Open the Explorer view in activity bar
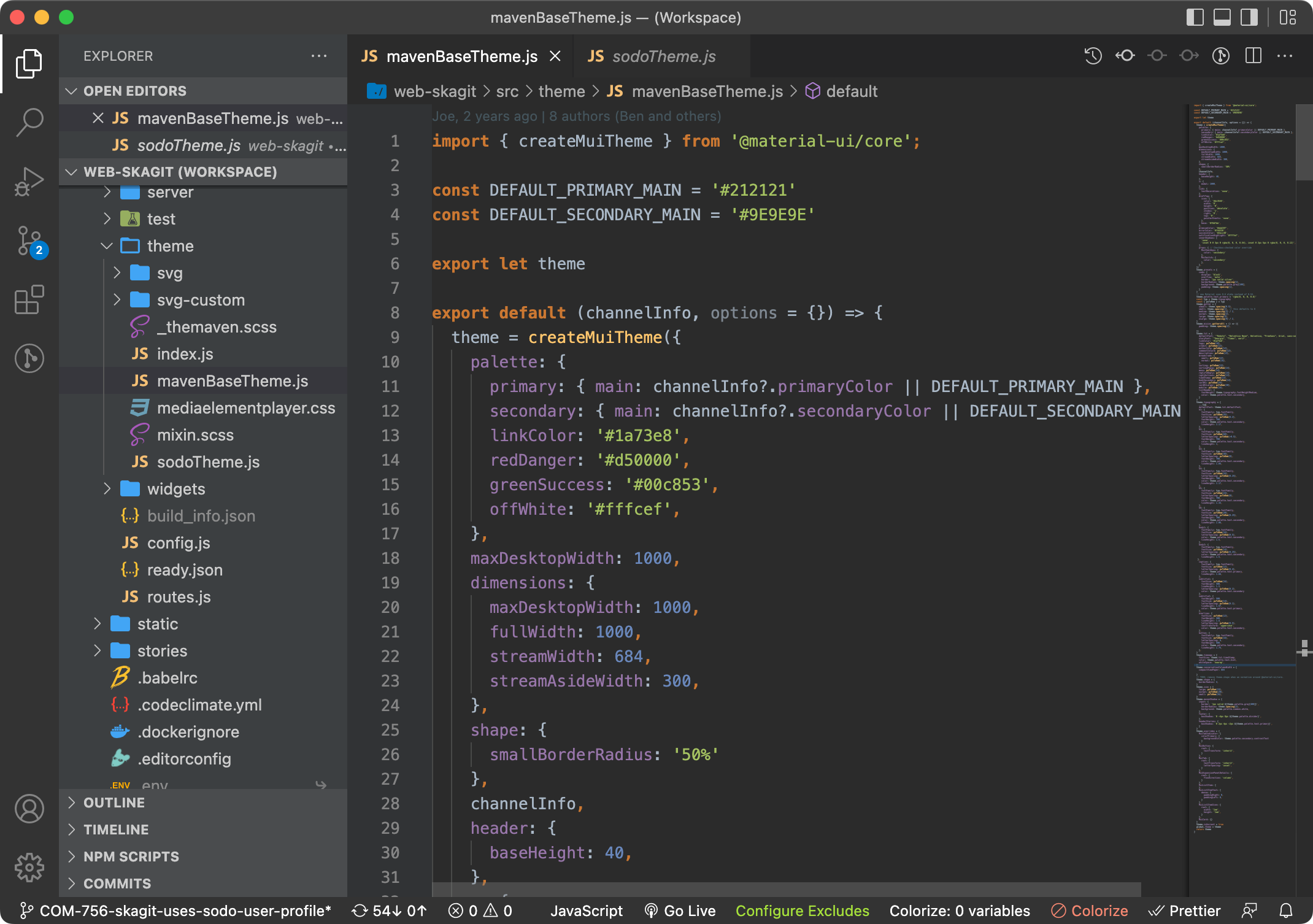Viewport: 1313px width, 924px height. 29,64
